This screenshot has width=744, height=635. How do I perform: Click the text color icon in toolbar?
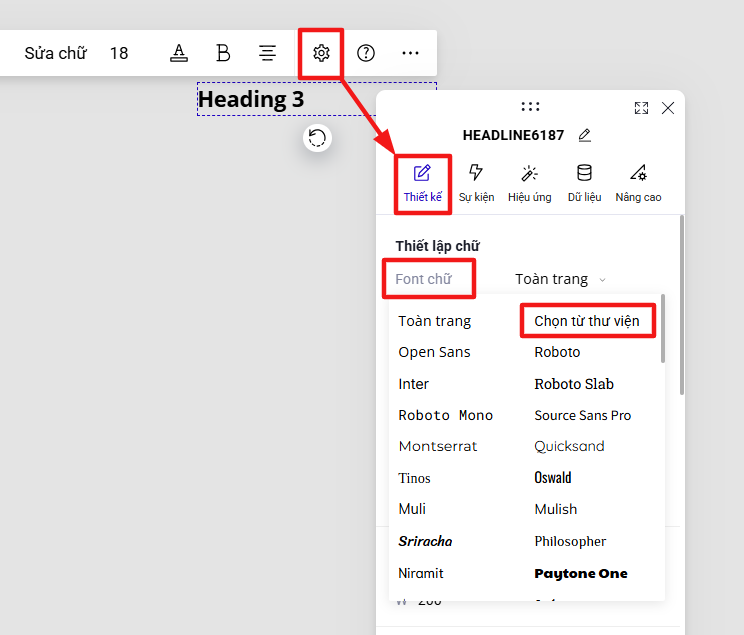179,53
